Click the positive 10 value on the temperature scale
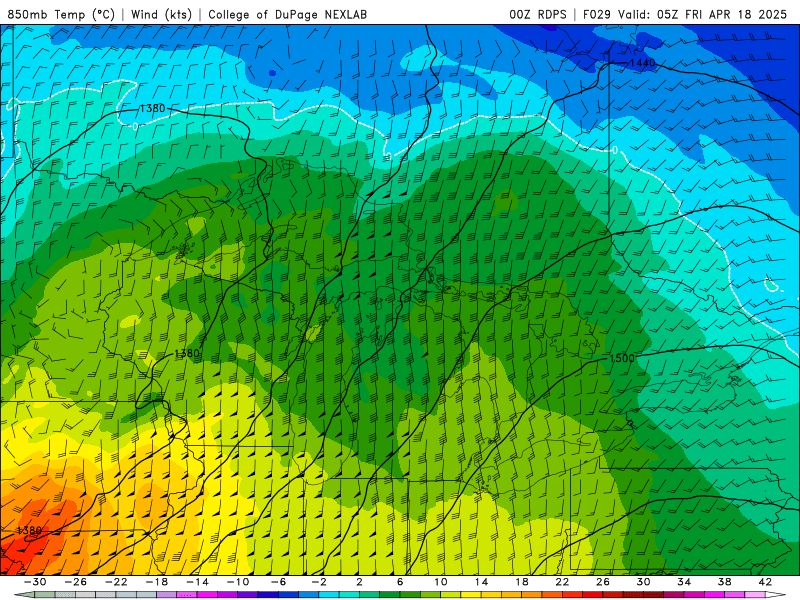Screen dimensions: 800x600 441,582
